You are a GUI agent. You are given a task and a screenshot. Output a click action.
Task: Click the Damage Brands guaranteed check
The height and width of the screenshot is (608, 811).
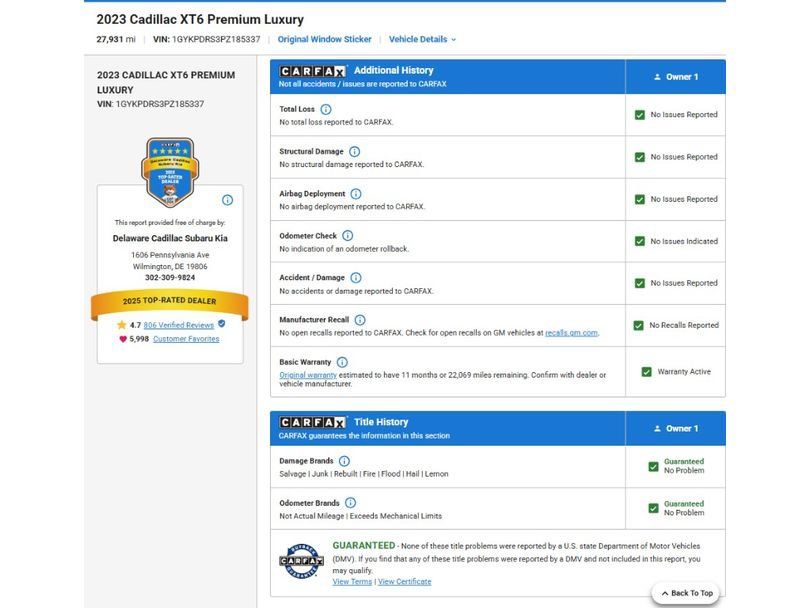pos(653,466)
